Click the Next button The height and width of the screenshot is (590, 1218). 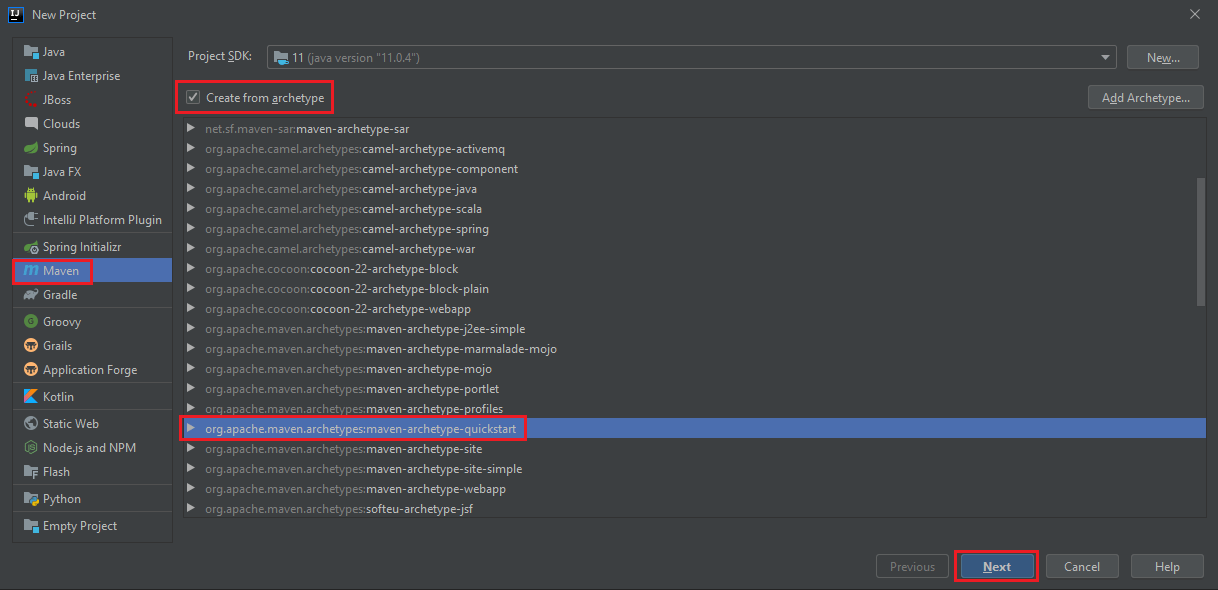(996, 565)
